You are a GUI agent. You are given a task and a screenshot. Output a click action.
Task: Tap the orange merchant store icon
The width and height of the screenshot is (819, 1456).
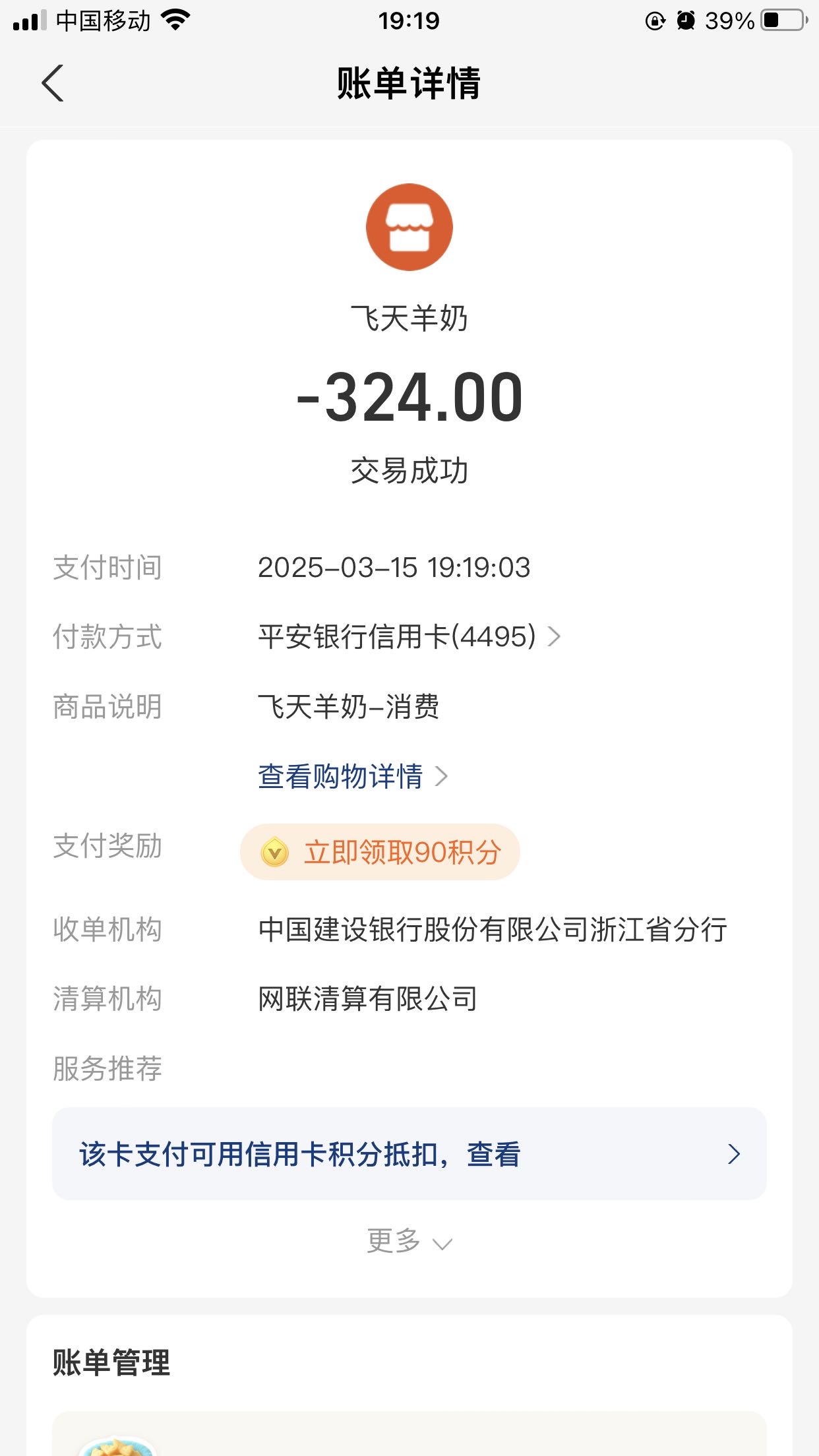(x=409, y=227)
